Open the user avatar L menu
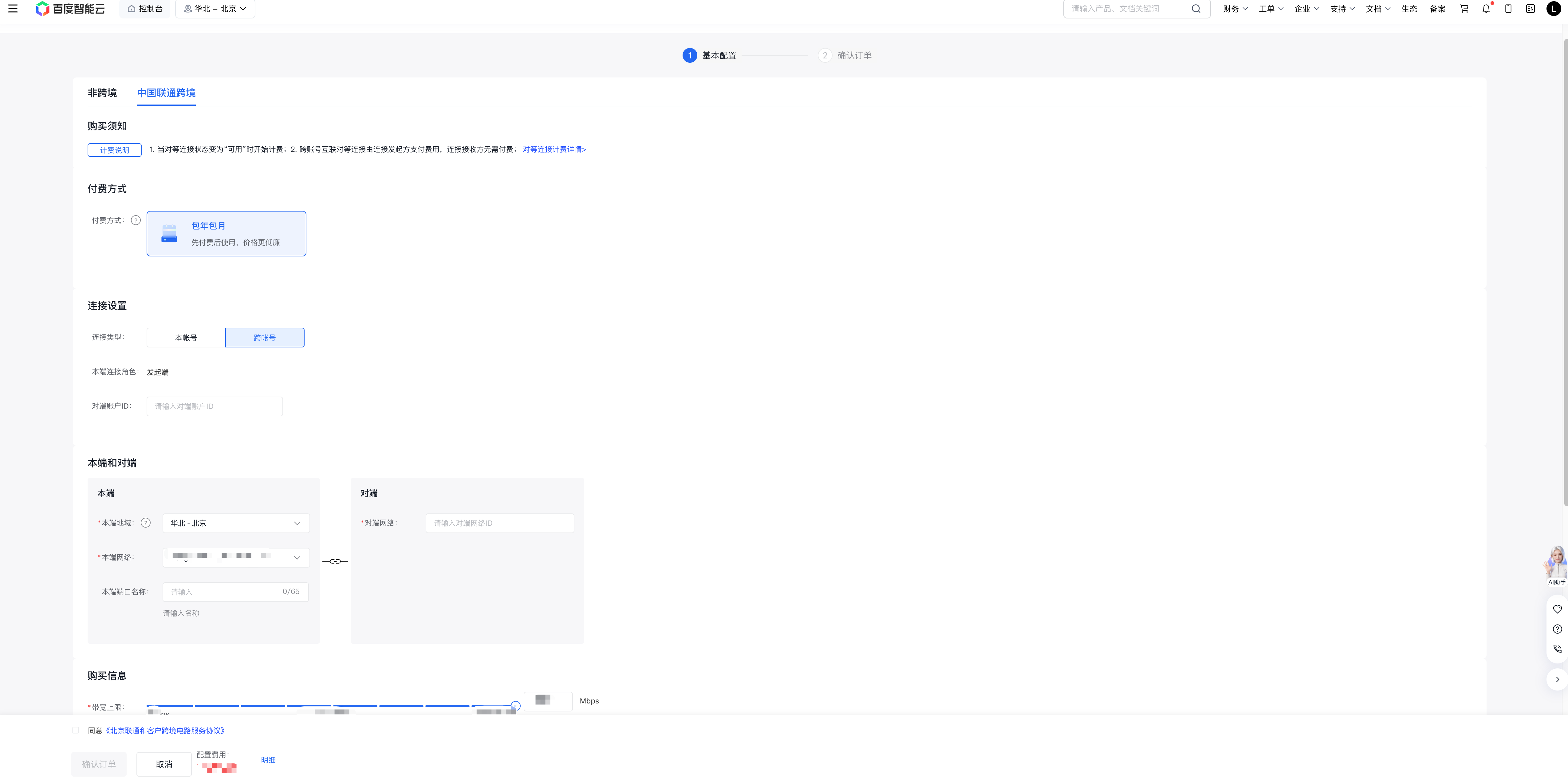This screenshot has height=784, width=1568. click(x=1553, y=9)
